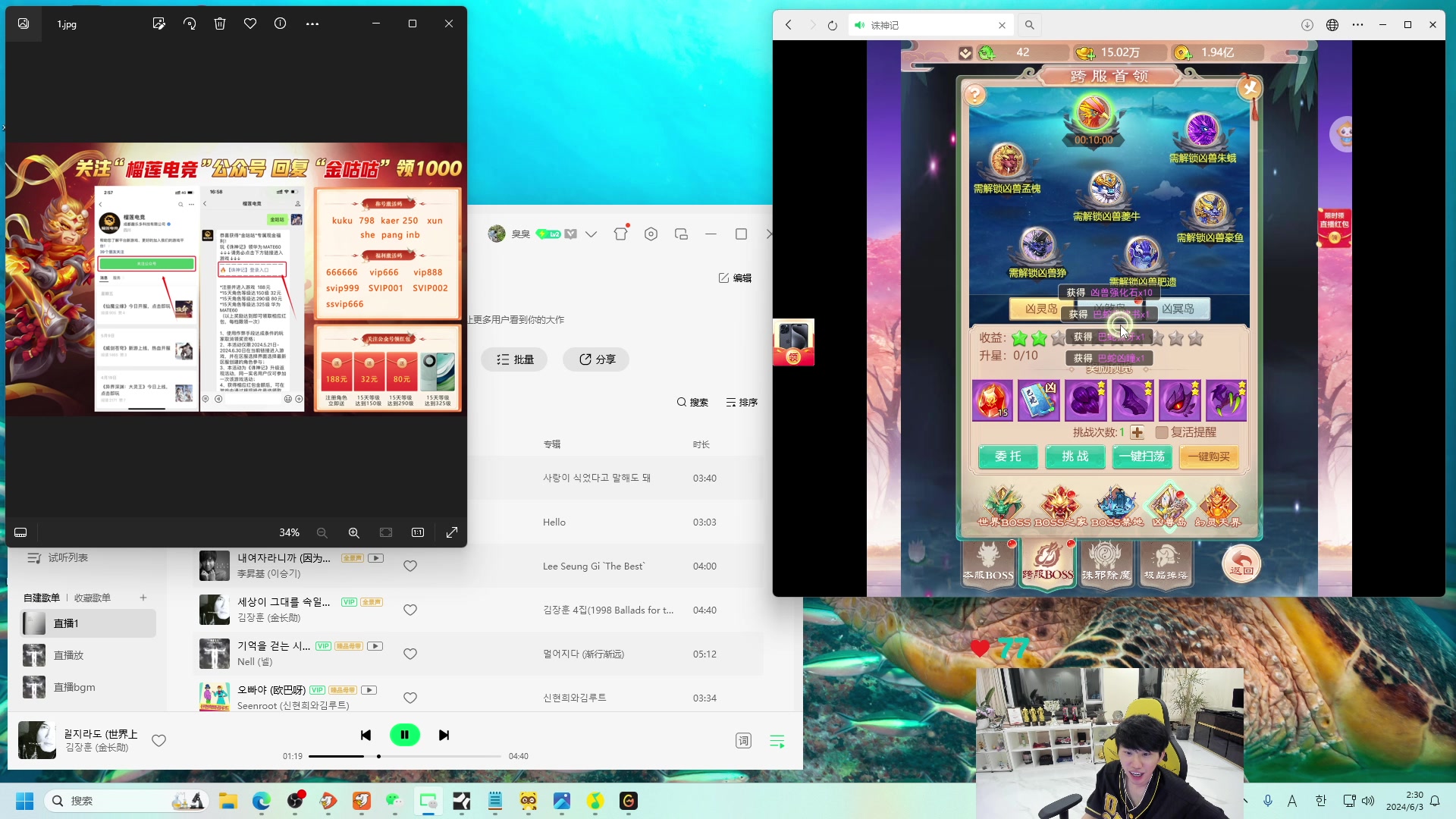Open the playlist 直播1
This screenshot has height=819, width=1456.
pos(88,623)
